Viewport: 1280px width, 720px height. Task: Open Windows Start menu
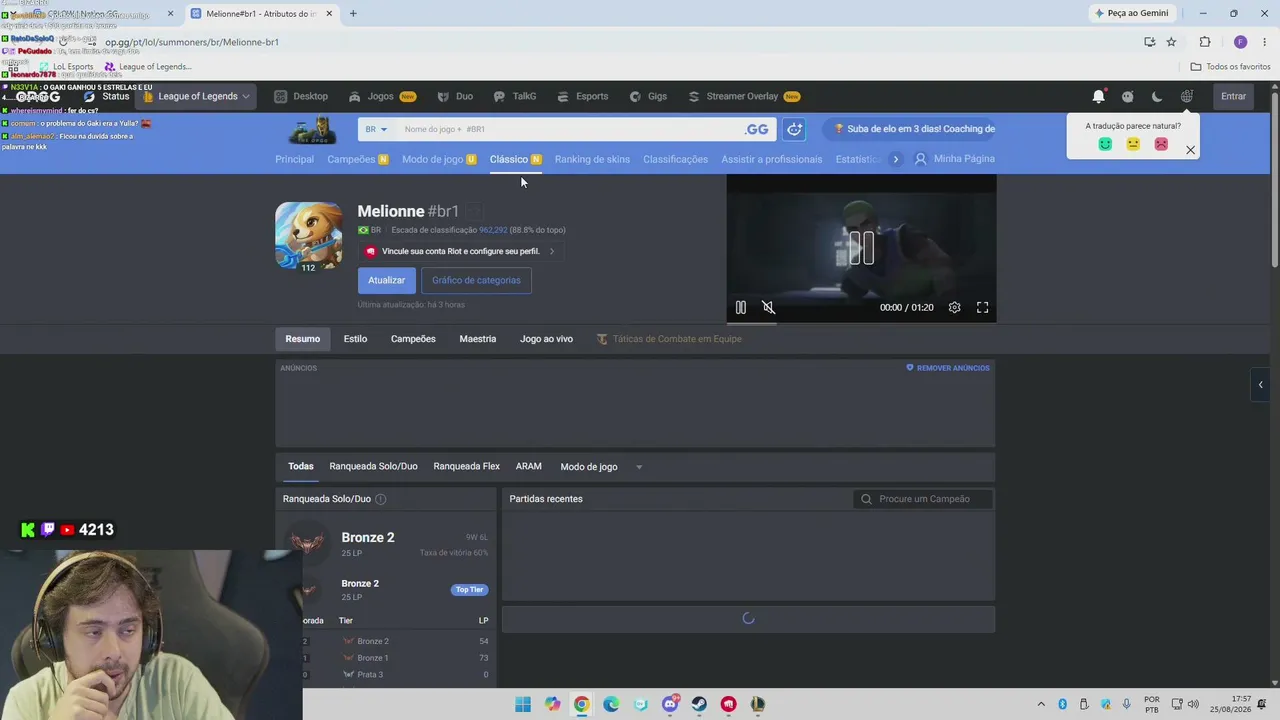tap(523, 704)
